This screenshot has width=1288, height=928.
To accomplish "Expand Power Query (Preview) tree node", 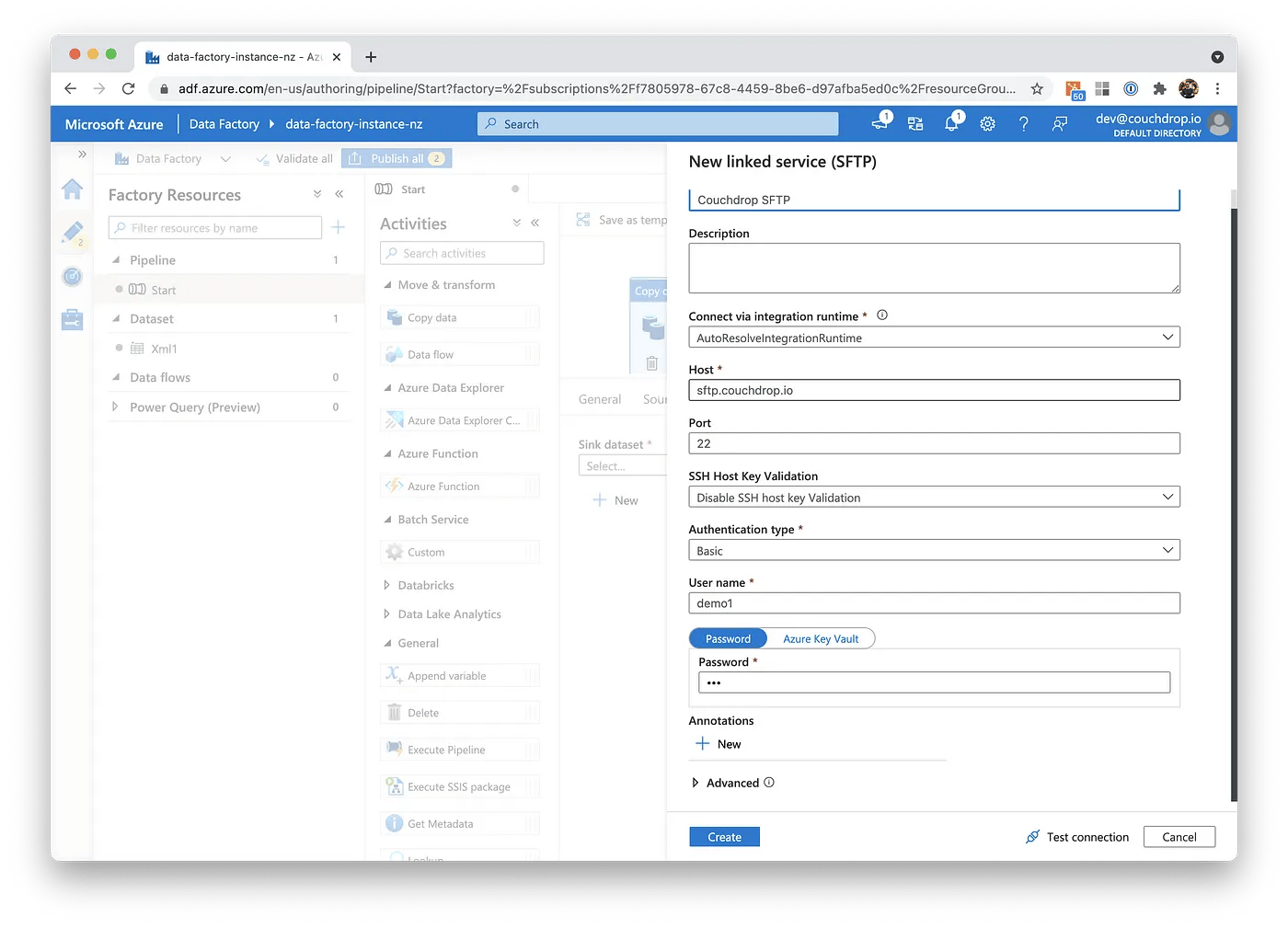I will click(x=115, y=407).
